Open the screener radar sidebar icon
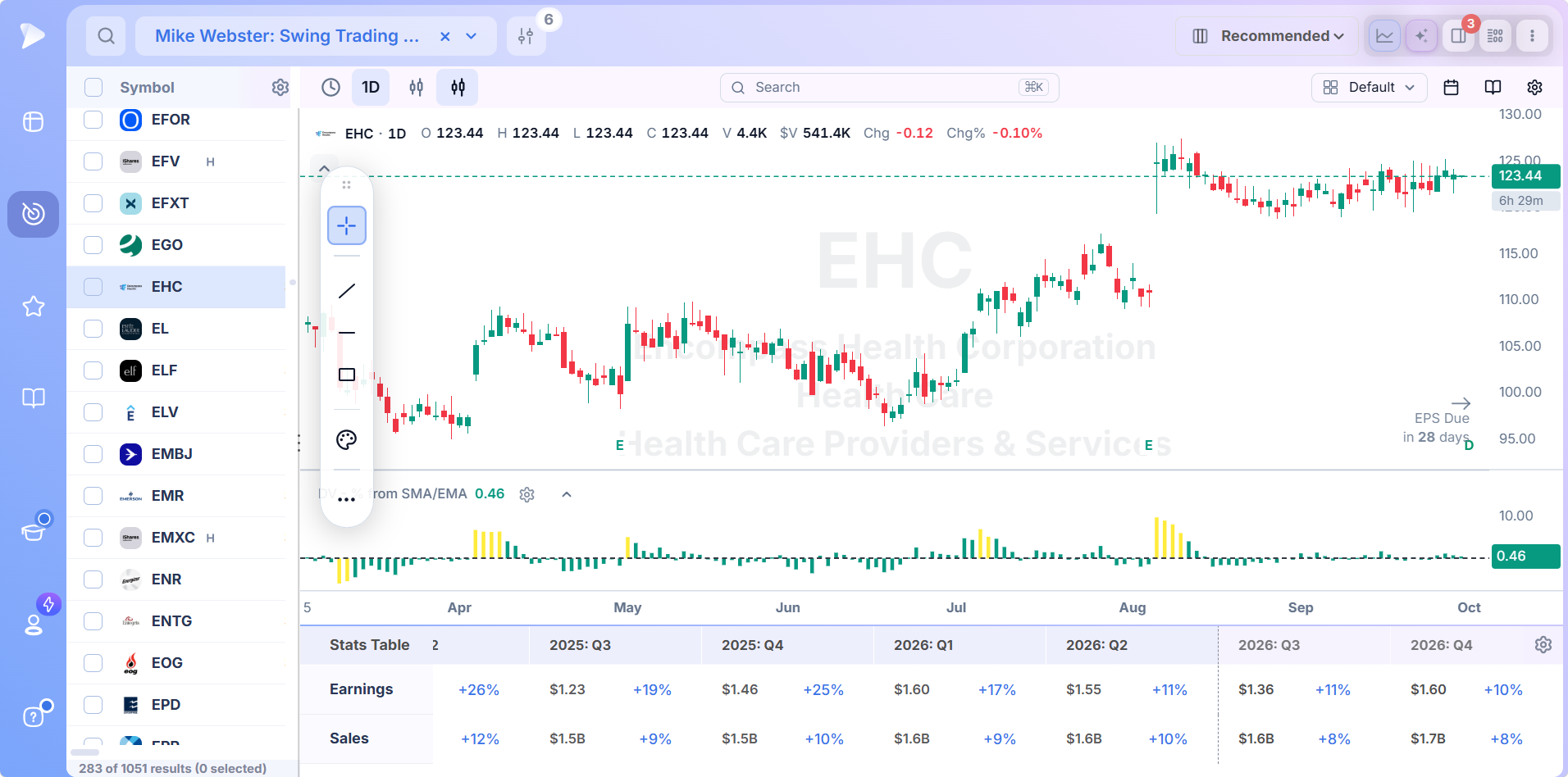The image size is (1568, 777). 34,214
